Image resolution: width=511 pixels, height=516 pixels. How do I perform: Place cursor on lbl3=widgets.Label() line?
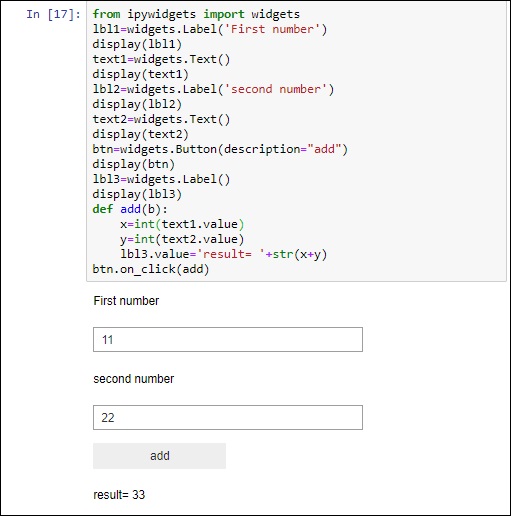point(161,179)
